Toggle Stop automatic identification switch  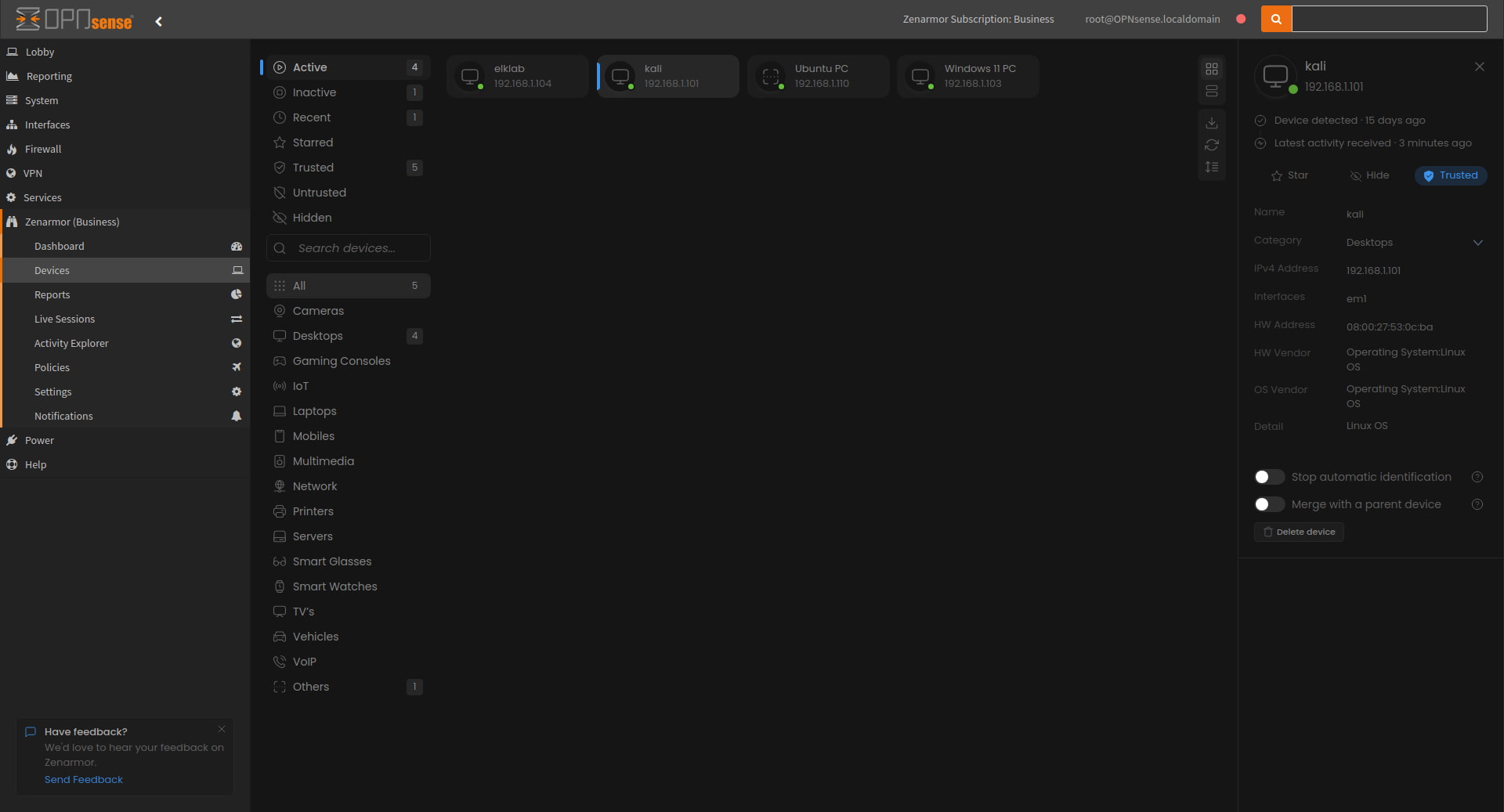[1269, 477]
